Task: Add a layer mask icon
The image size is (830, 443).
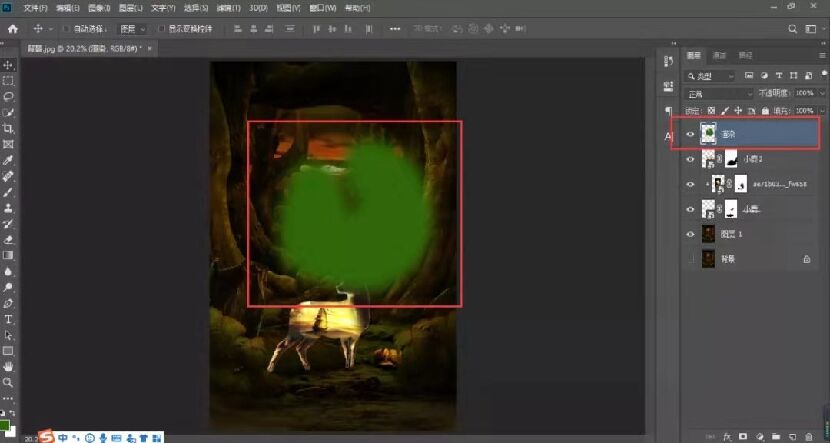Action: coord(743,437)
